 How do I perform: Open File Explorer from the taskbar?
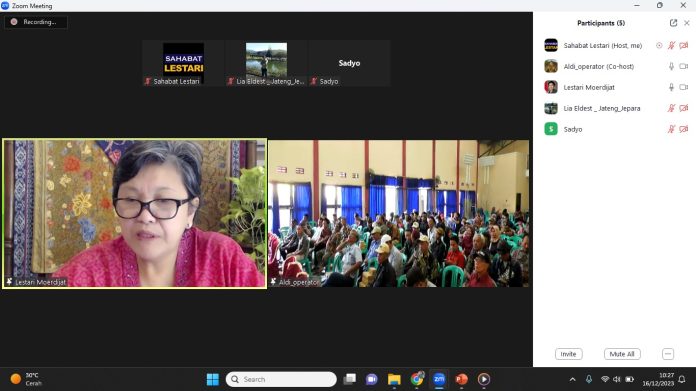coord(394,379)
